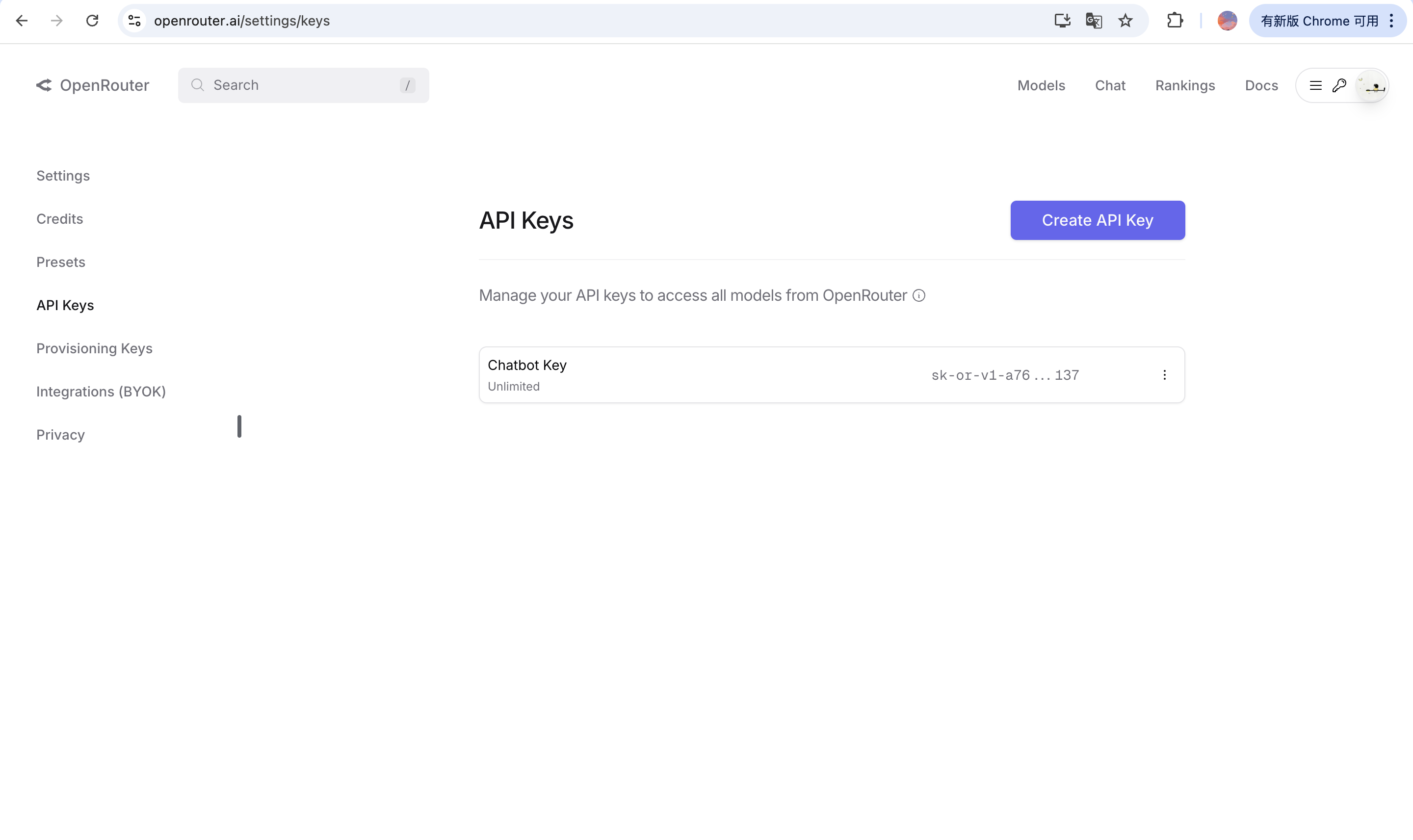Open the three-dot menu on the Chatbot Key
1413x840 pixels.
click(1164, 374)
